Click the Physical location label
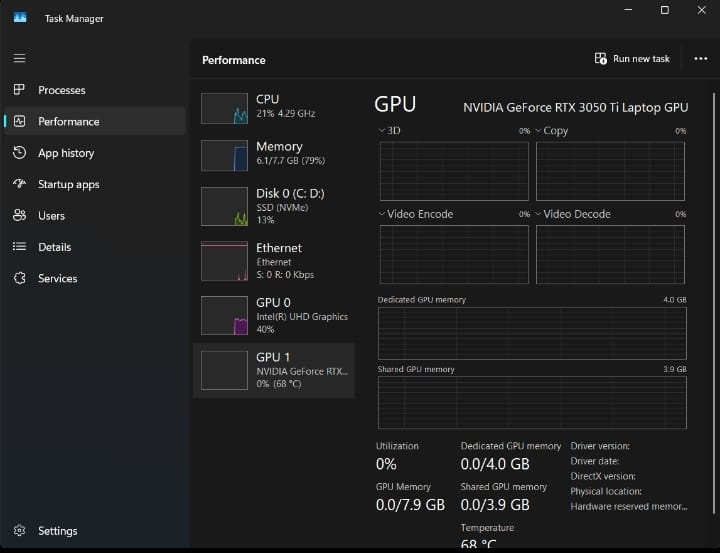The image size is (720, 553). pyautogui.click(x=606, y=491)
